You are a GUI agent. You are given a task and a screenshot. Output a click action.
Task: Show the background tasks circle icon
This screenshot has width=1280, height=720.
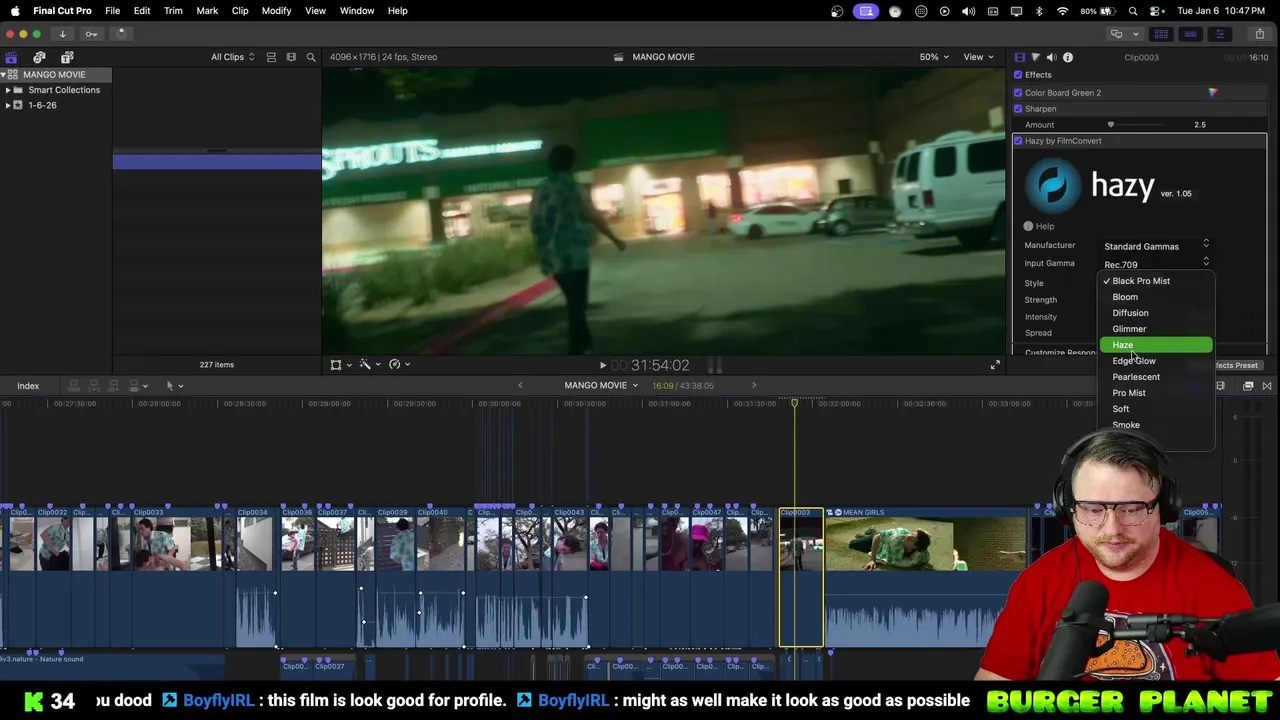pos(120,34)
